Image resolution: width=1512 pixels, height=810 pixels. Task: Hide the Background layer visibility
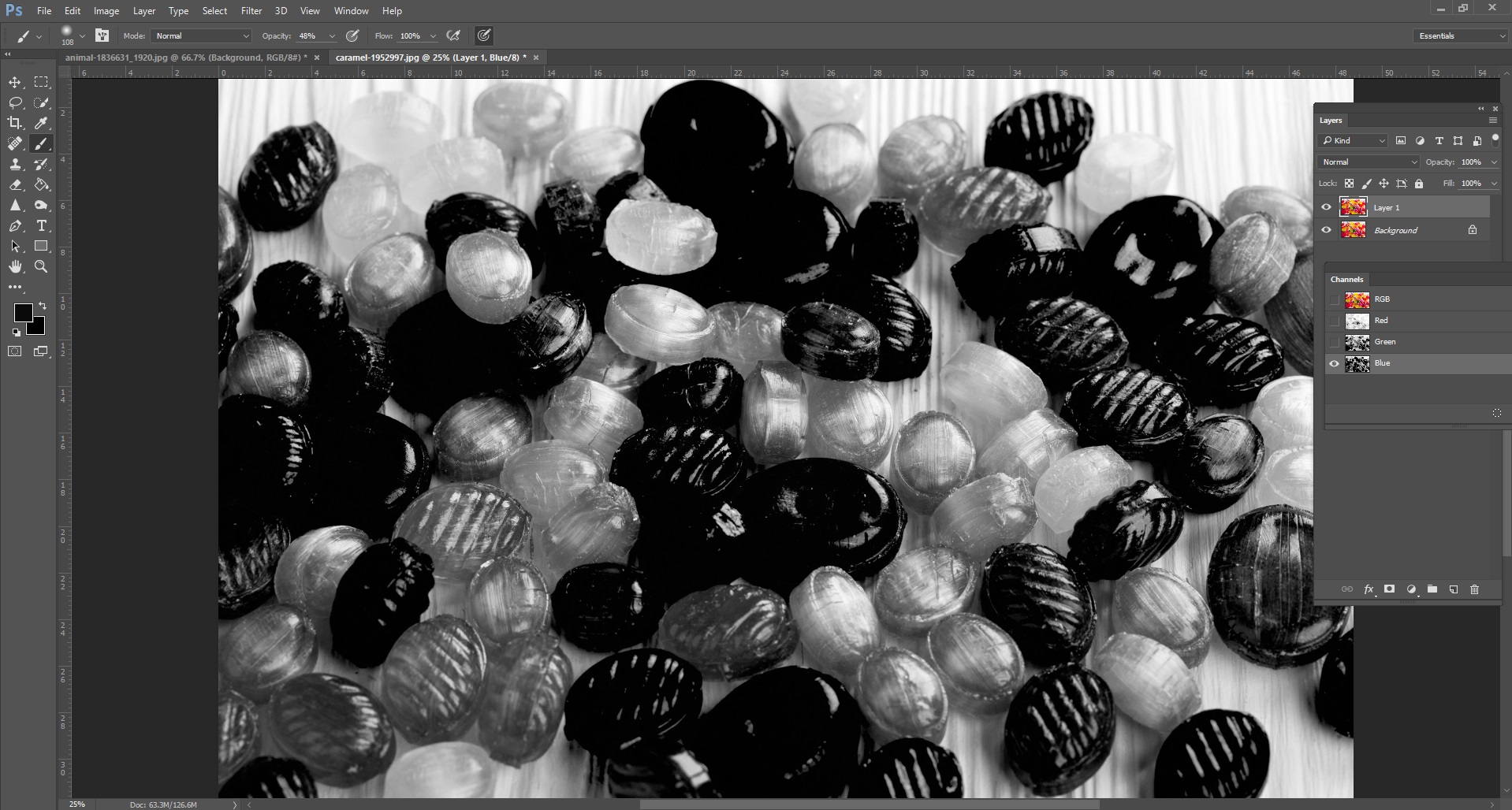click(1327, 229)
